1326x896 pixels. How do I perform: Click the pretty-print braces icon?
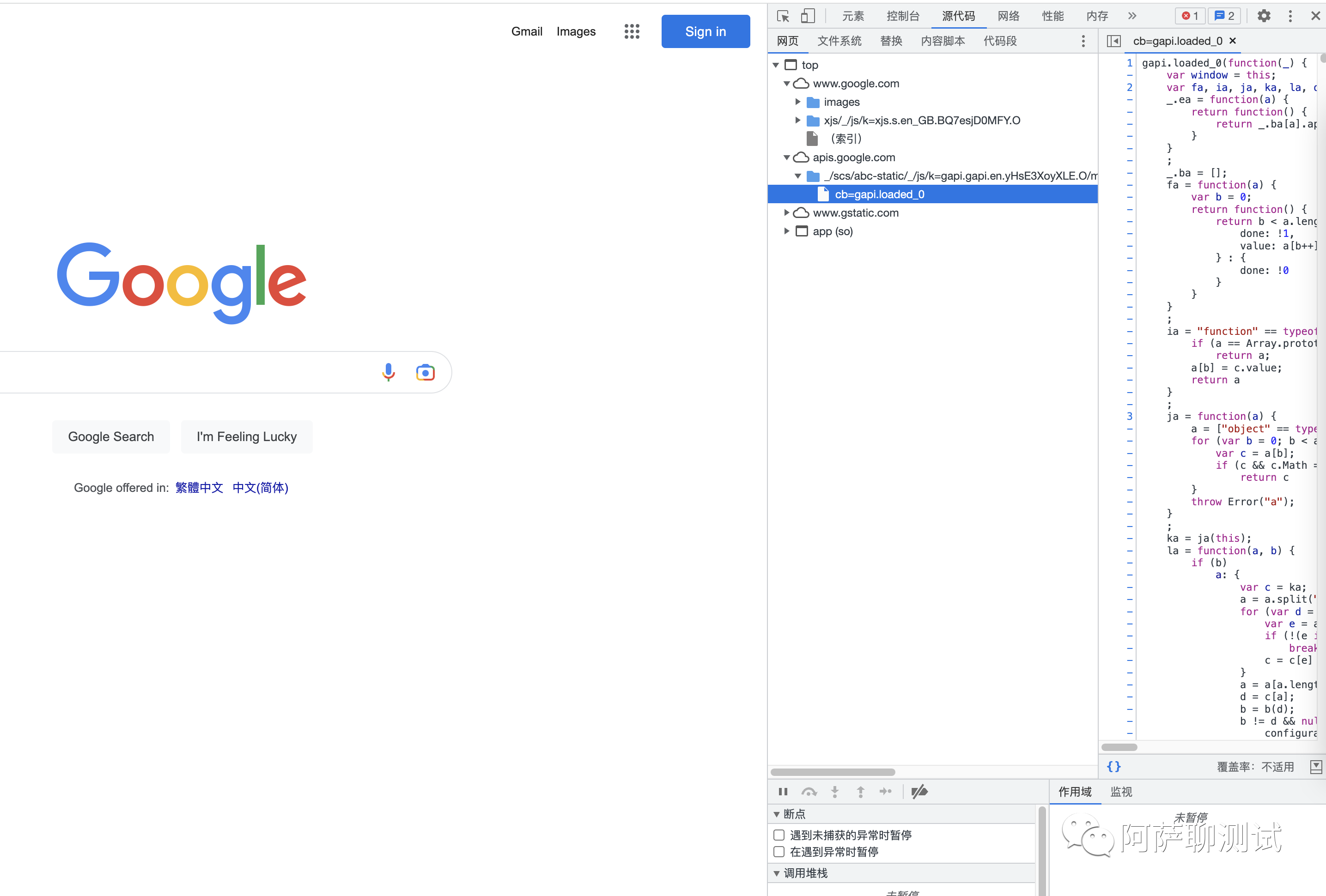coord(1113,767)
